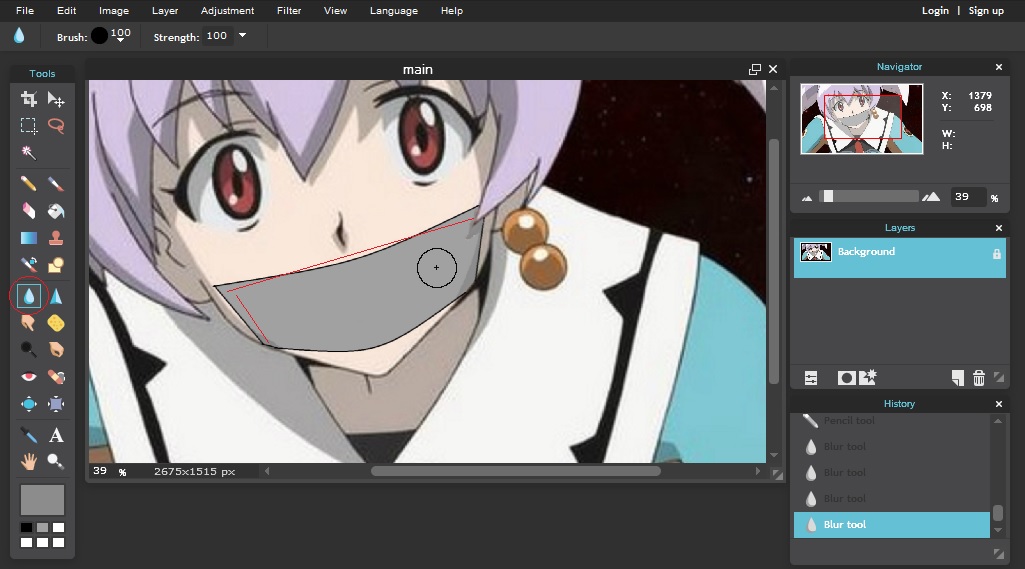
Task: Select the Smudge tool
Action: click(29, 323)
